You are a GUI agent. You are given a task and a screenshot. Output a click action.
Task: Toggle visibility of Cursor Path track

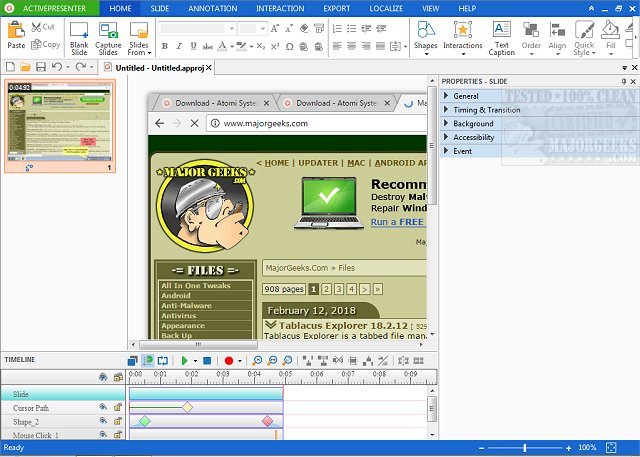click(x=103, y=408)
